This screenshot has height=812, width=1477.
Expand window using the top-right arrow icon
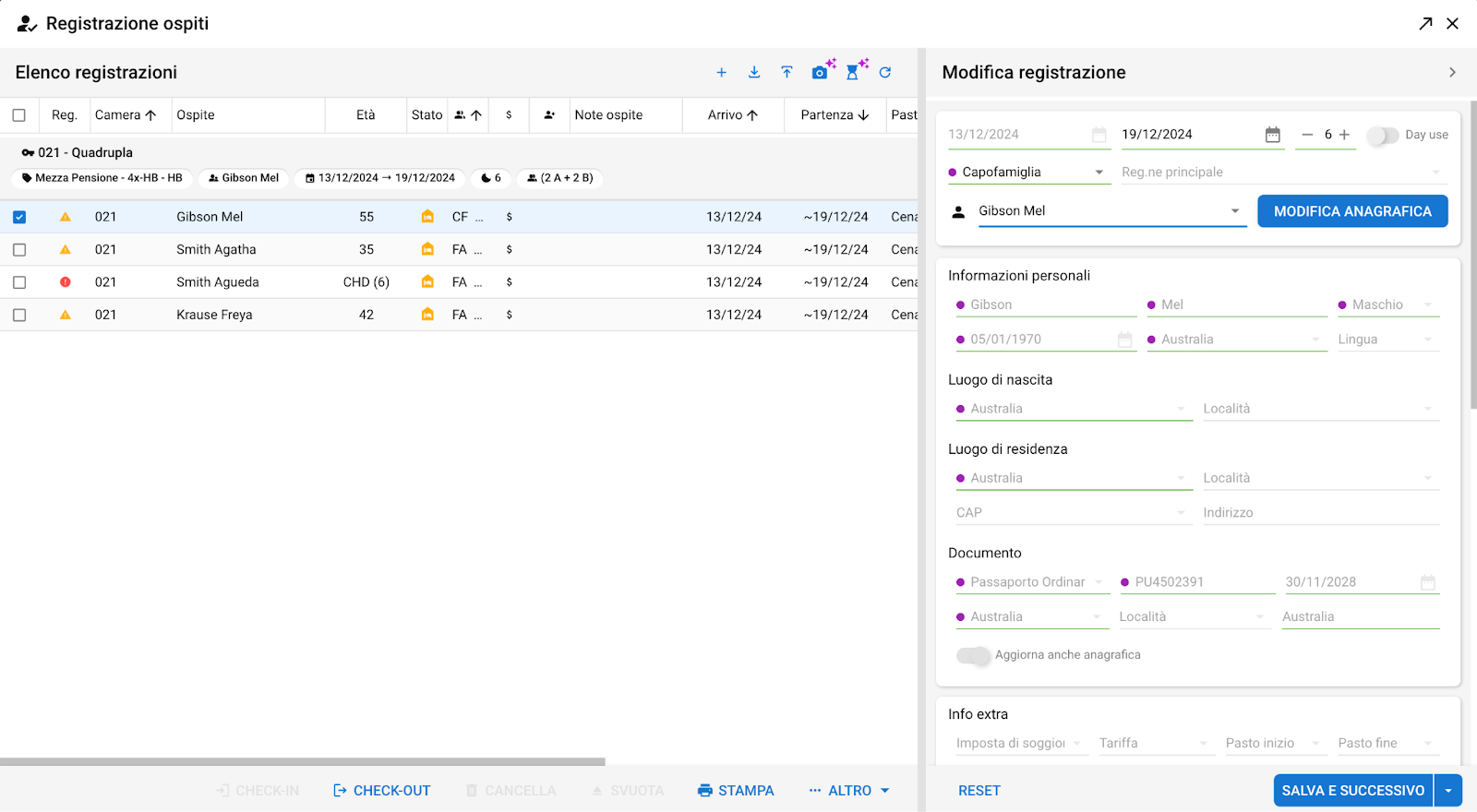(1425, 23)
